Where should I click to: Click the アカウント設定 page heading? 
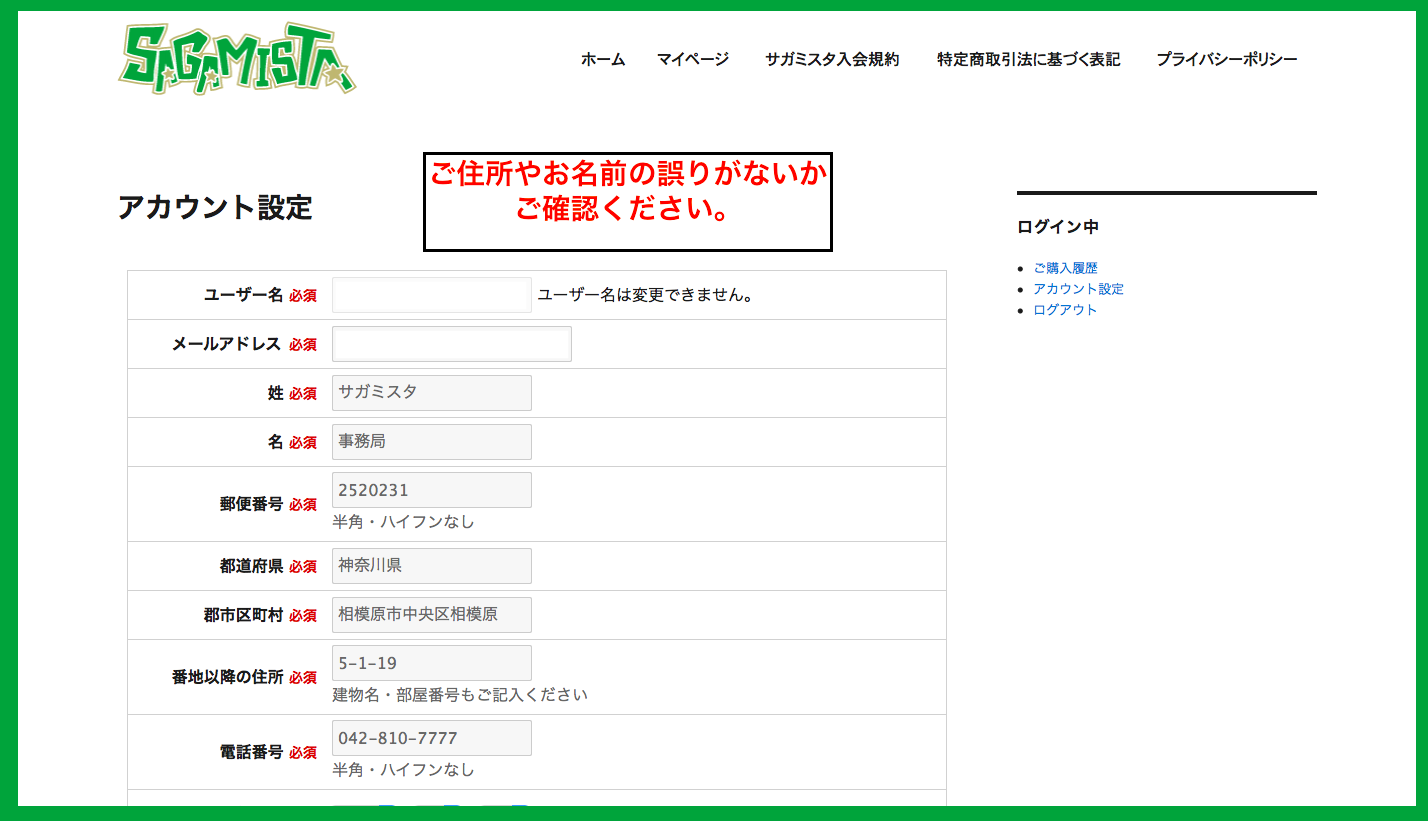(x=215, y=208)
